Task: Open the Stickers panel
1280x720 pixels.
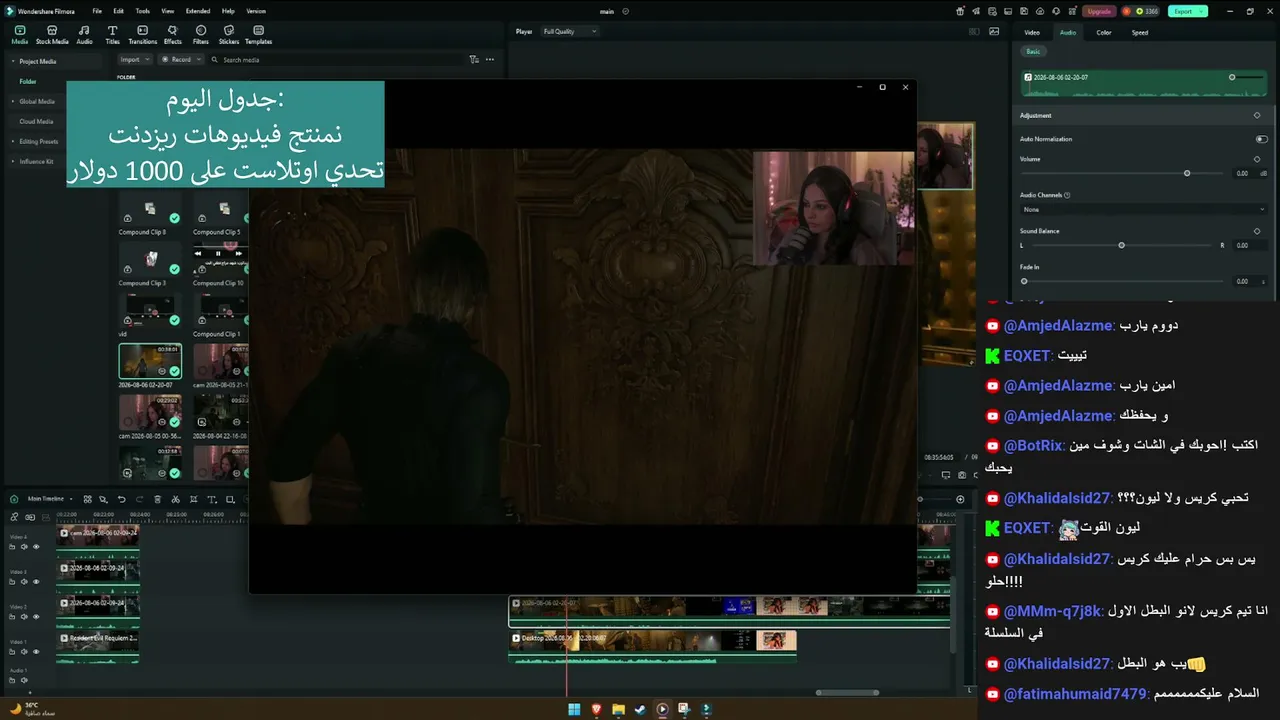Action: [229, 35]
